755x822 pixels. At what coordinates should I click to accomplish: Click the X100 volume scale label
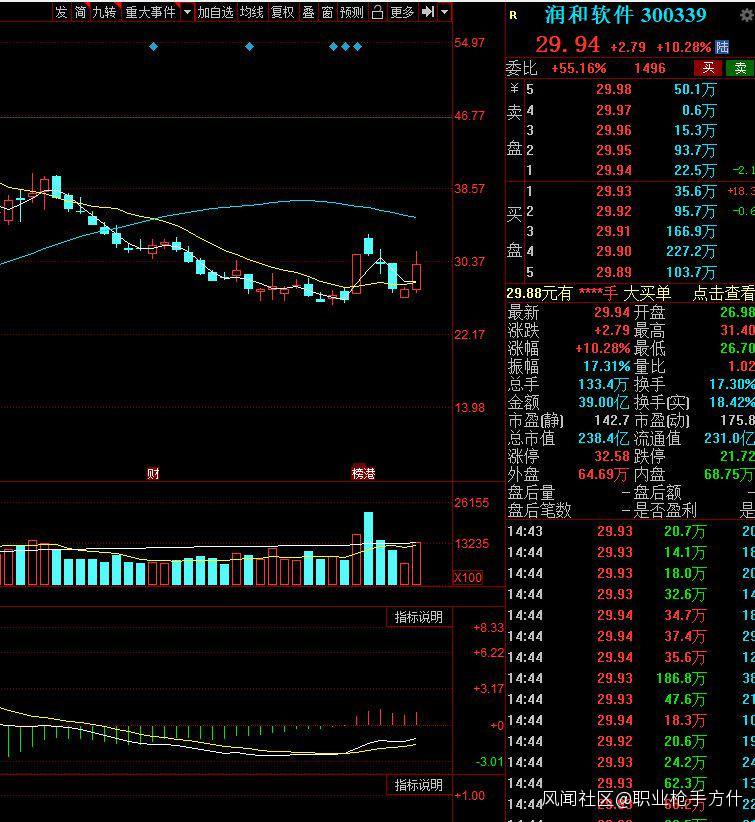[468, 578]
